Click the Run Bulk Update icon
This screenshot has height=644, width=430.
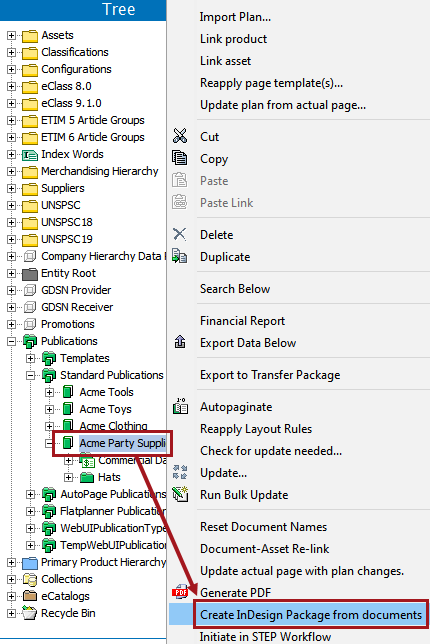(x=180, y=494)
